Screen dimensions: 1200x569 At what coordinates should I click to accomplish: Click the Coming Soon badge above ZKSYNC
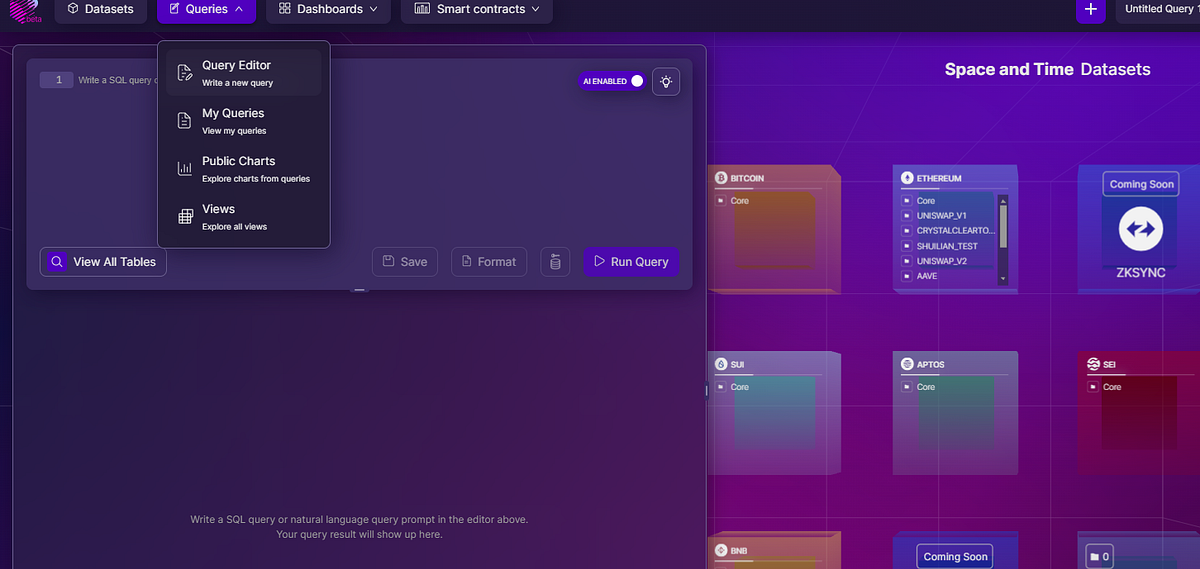pyautogui.click(x=1141, y=184)
